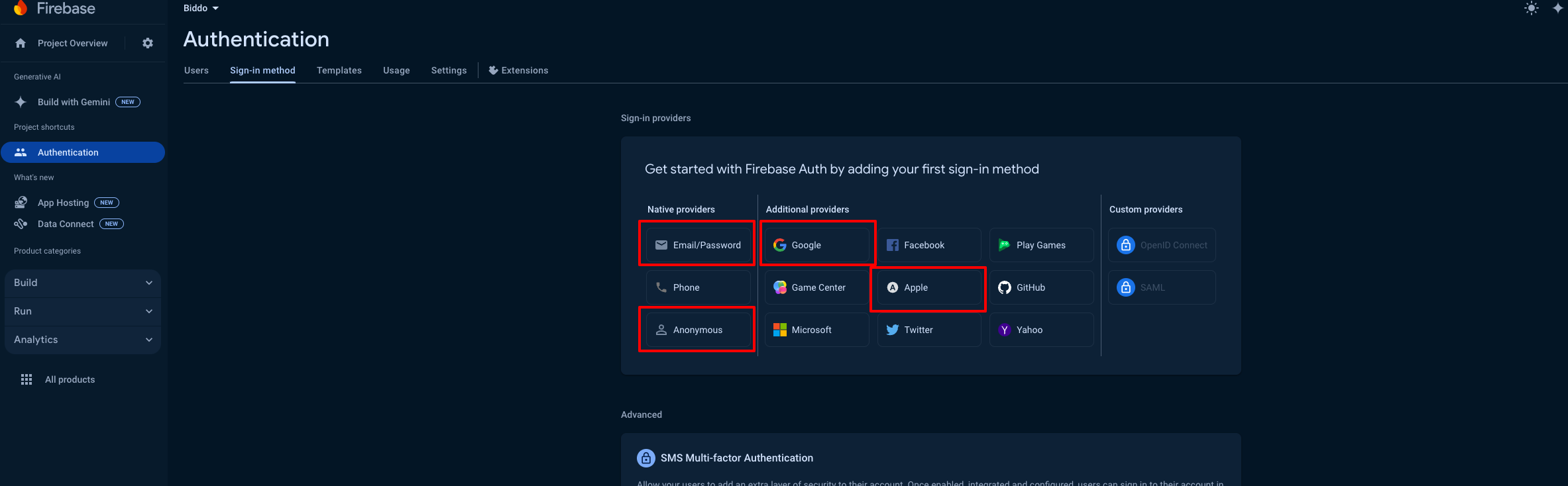Click the Data Connect icon
Image resolution: width=1568 pixels, height=486 pixels.
[x=21, y=224]
